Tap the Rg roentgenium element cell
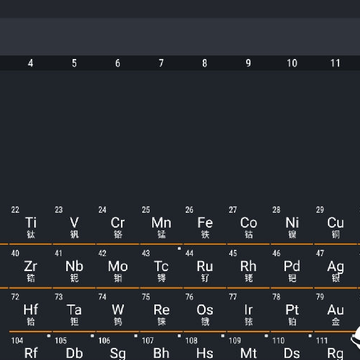 coord(335,347)
